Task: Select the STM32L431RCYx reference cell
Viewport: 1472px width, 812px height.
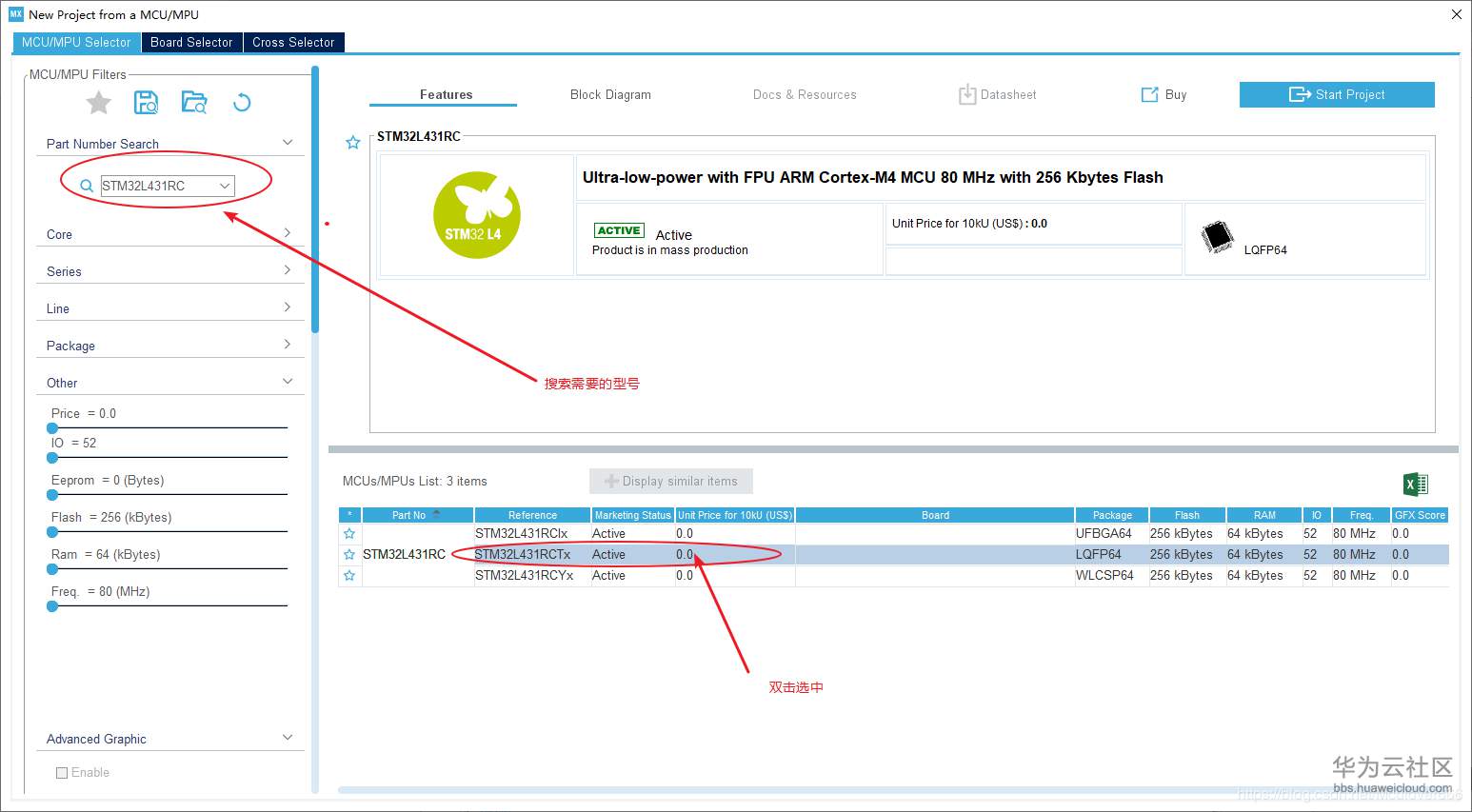Action: tap(532, 576)
